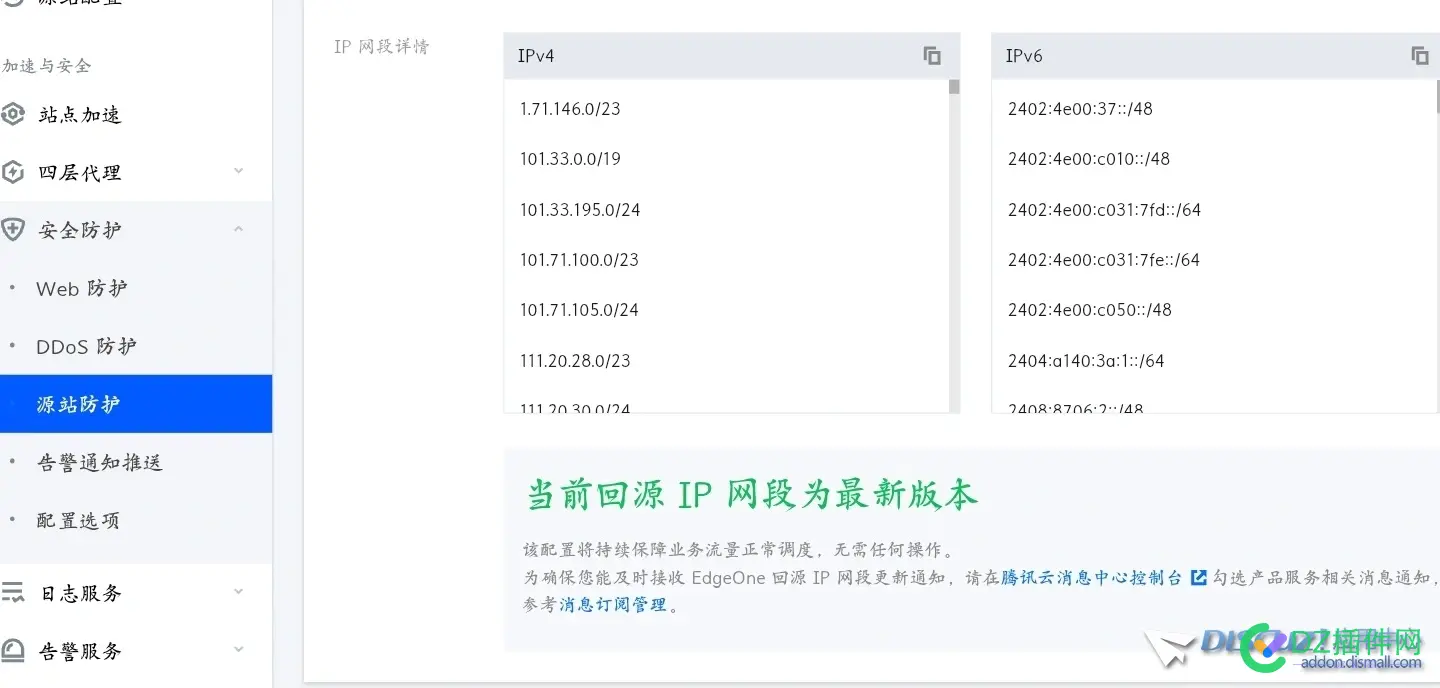
Task: Open DDoS 防护 page
Action: (84, 346)
